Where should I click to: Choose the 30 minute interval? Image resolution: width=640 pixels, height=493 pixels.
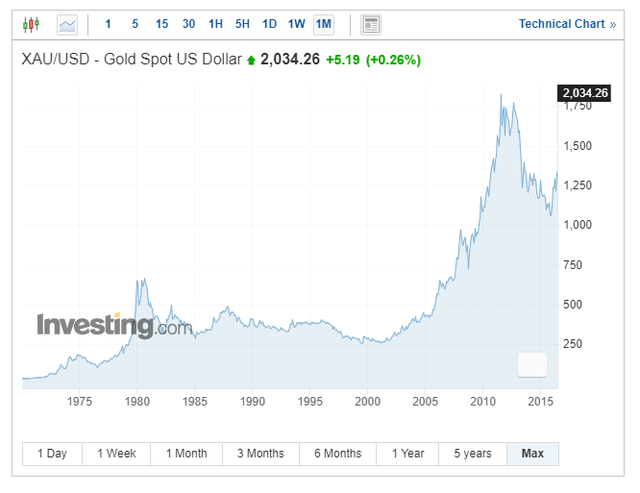[x=189, y=24]
